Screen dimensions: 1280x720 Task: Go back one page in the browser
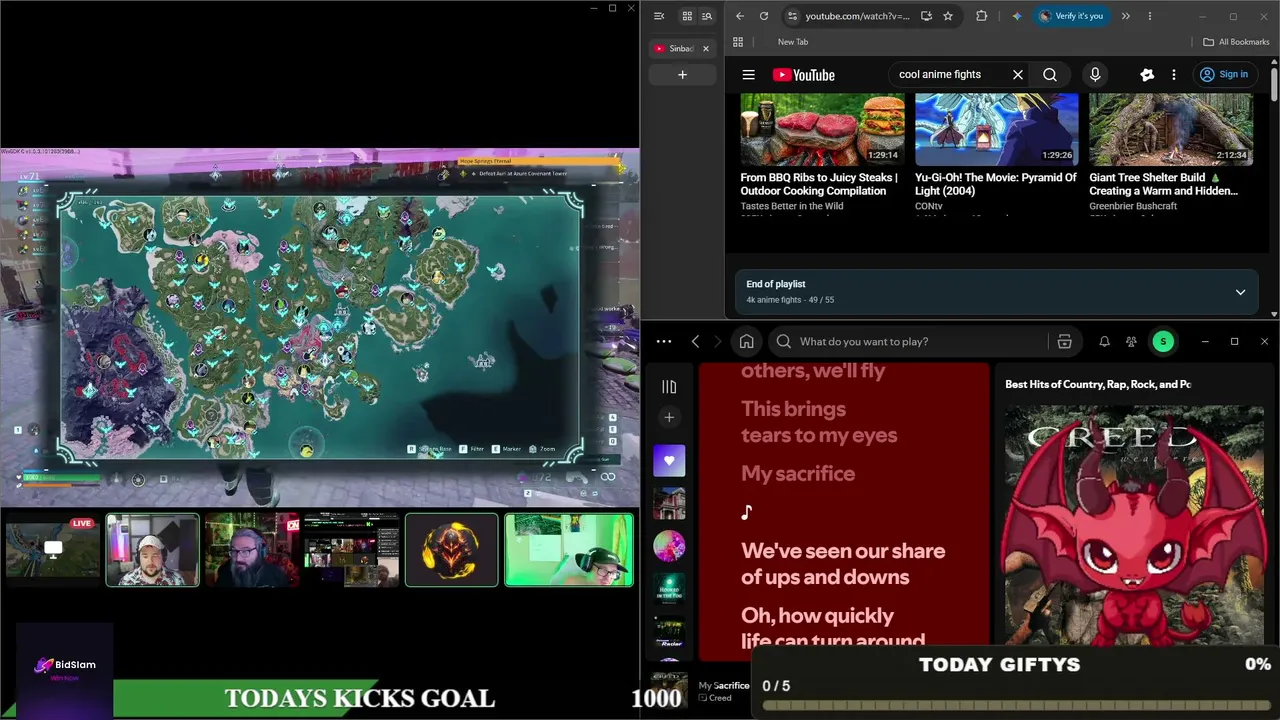740,16
